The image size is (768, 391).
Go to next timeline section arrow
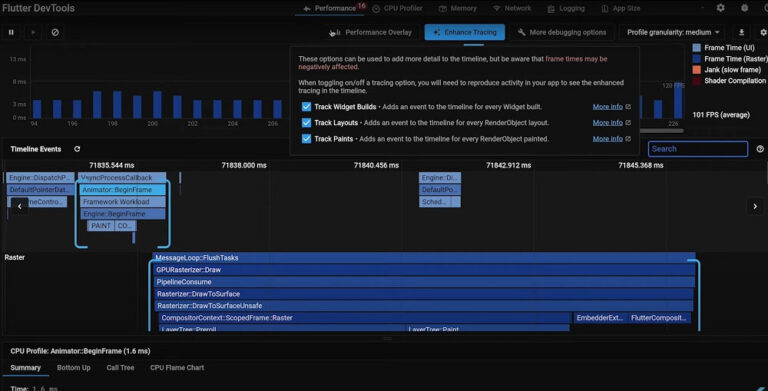(x=755, y=206)
